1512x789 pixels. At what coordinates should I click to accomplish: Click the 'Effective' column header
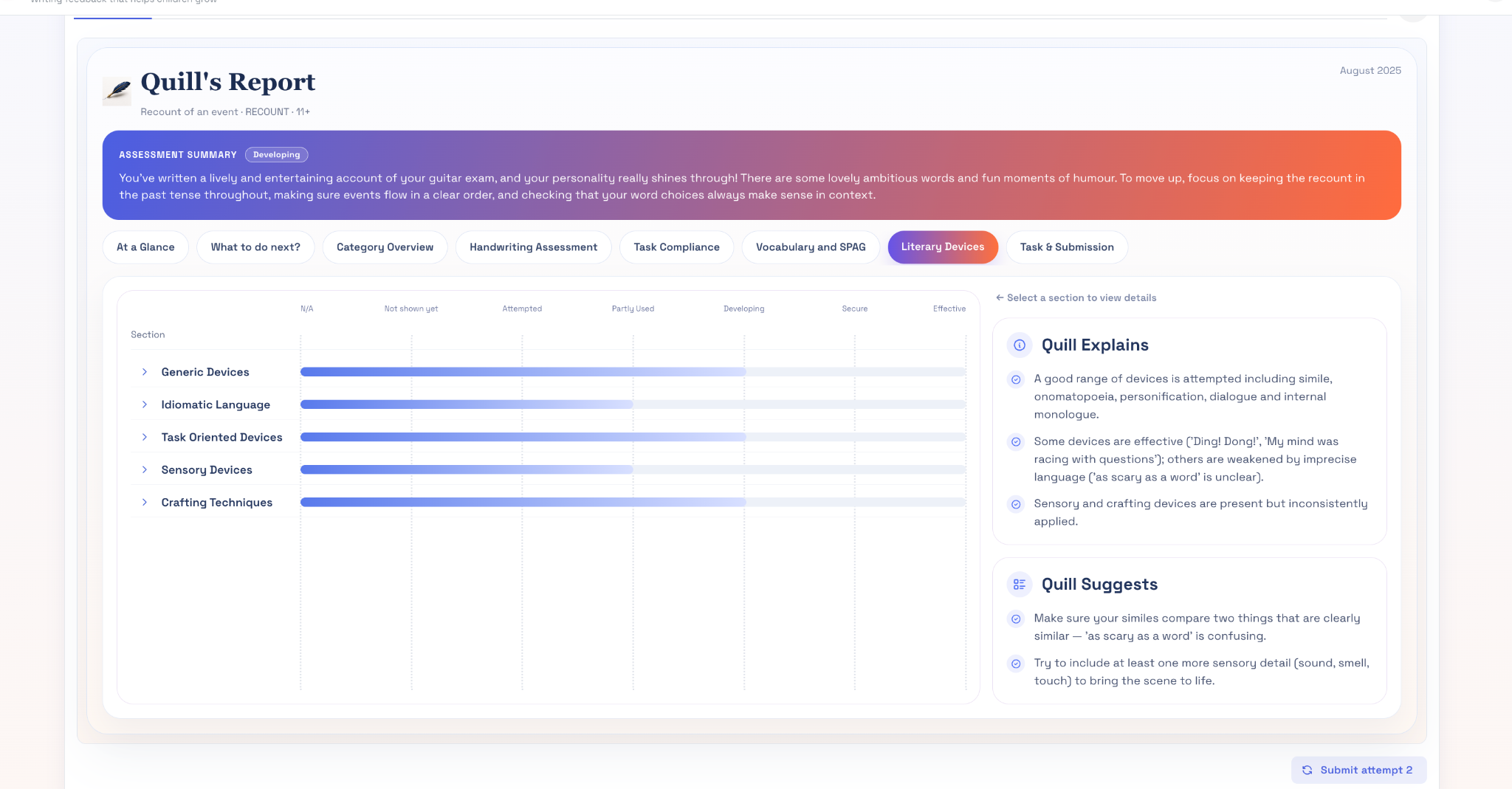(949, 309)
